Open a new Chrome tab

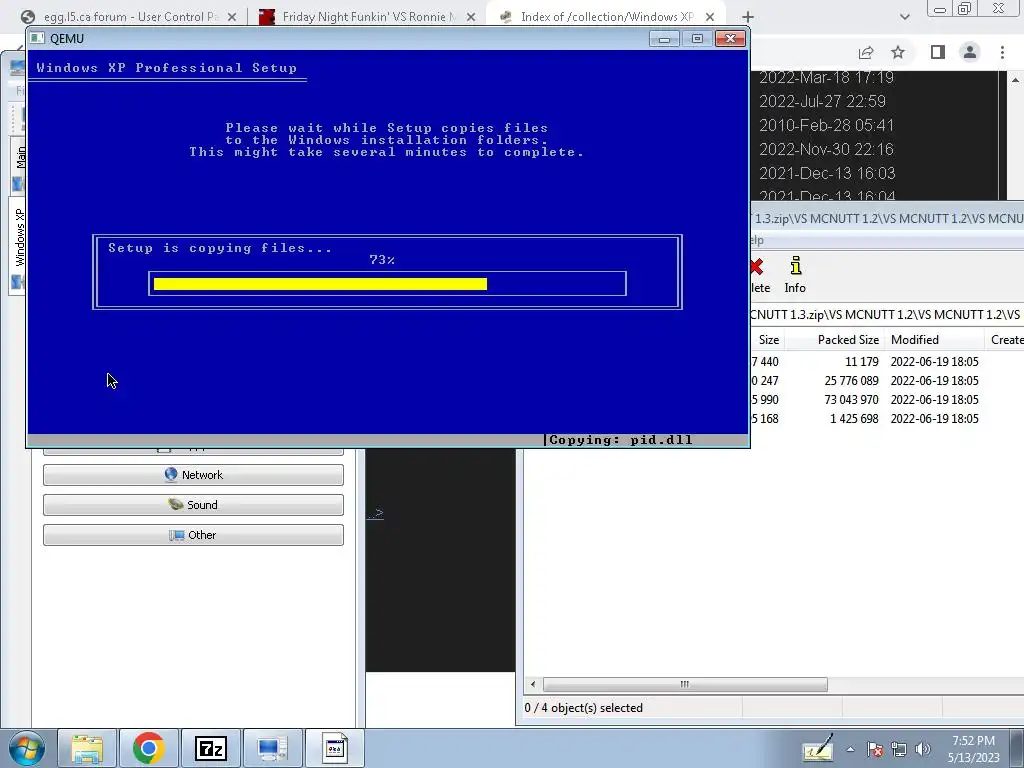click(x=748, y=17)
